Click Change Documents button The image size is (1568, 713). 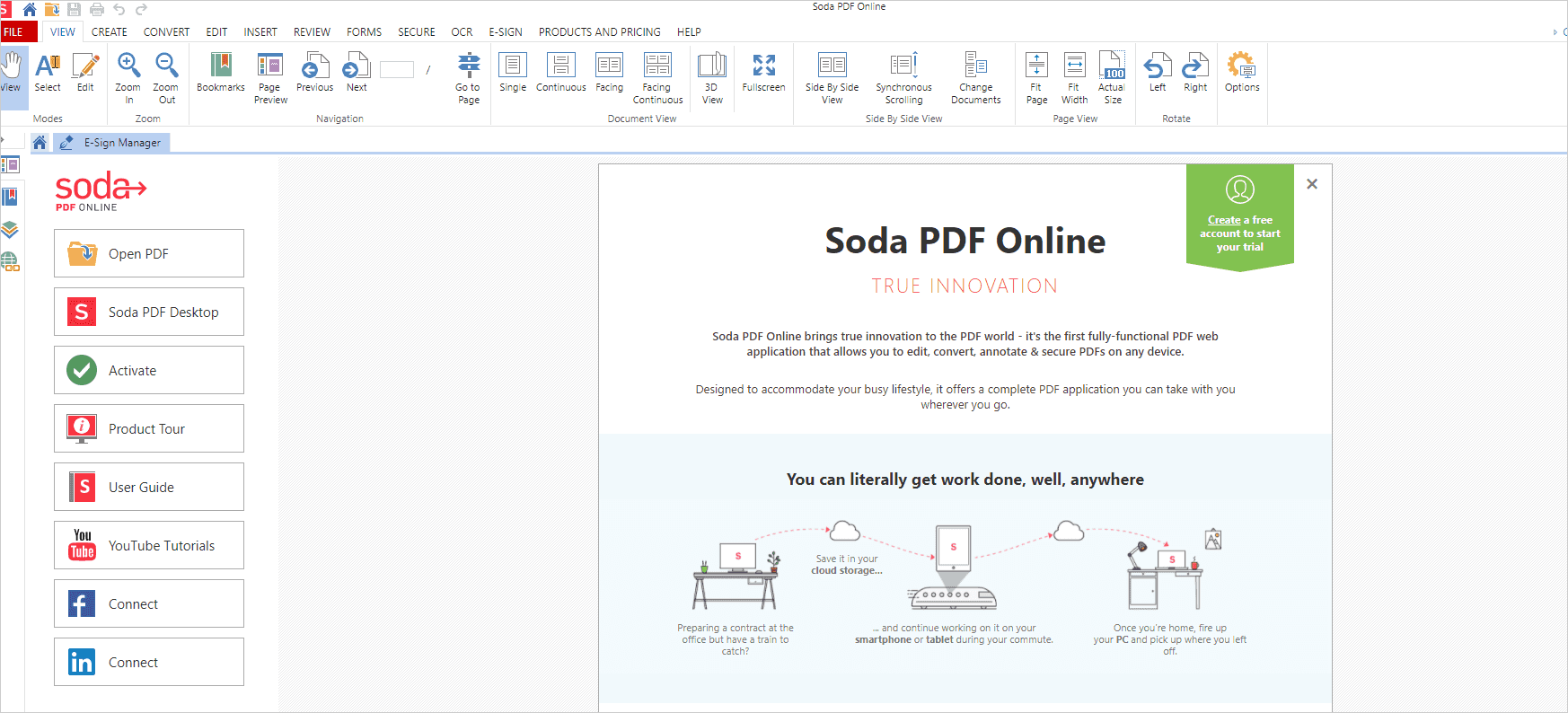pyautogui.click(x=975, y=77)
